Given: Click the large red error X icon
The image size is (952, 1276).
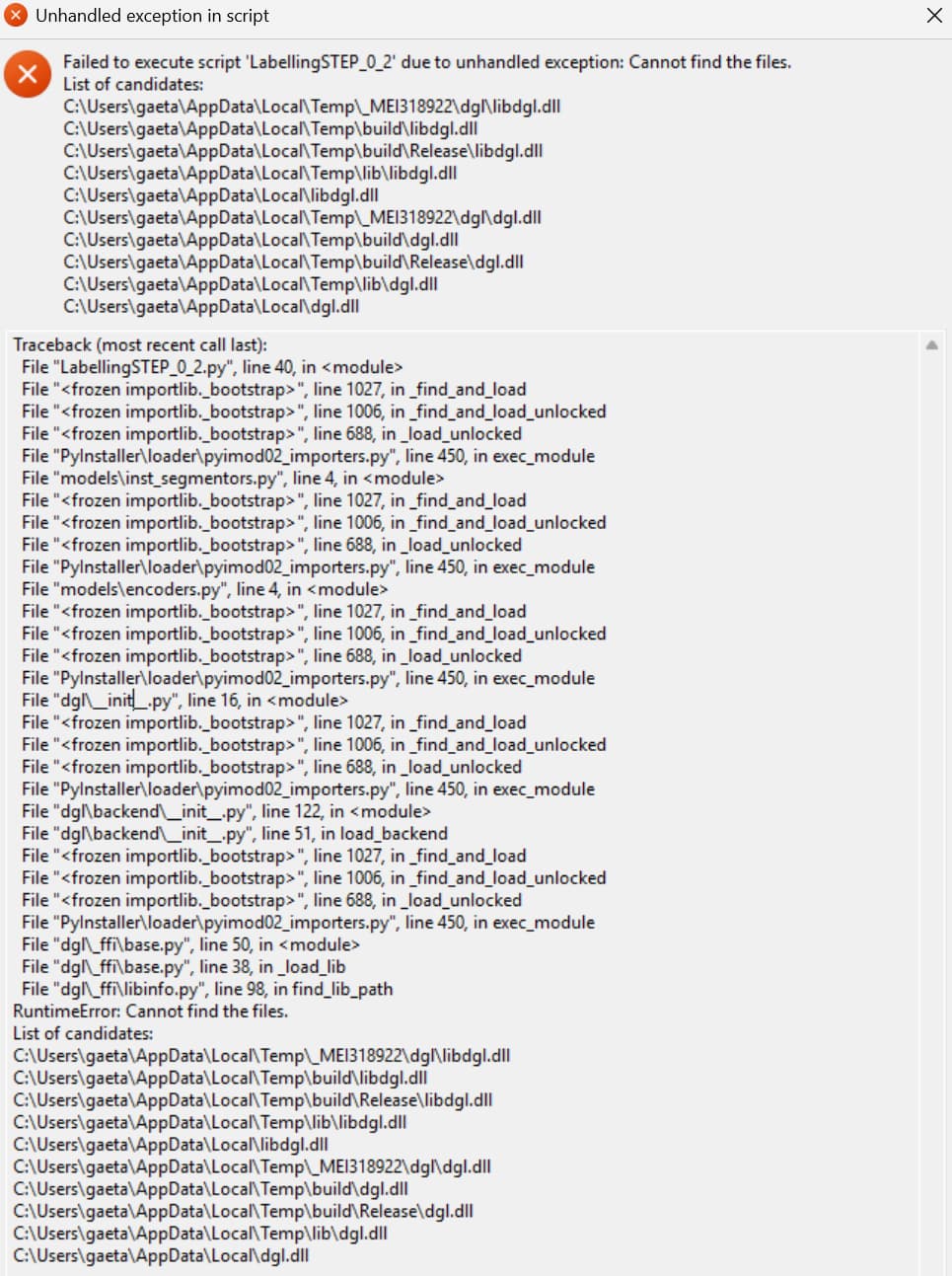Looking at the screenshot, I should 28,74.
